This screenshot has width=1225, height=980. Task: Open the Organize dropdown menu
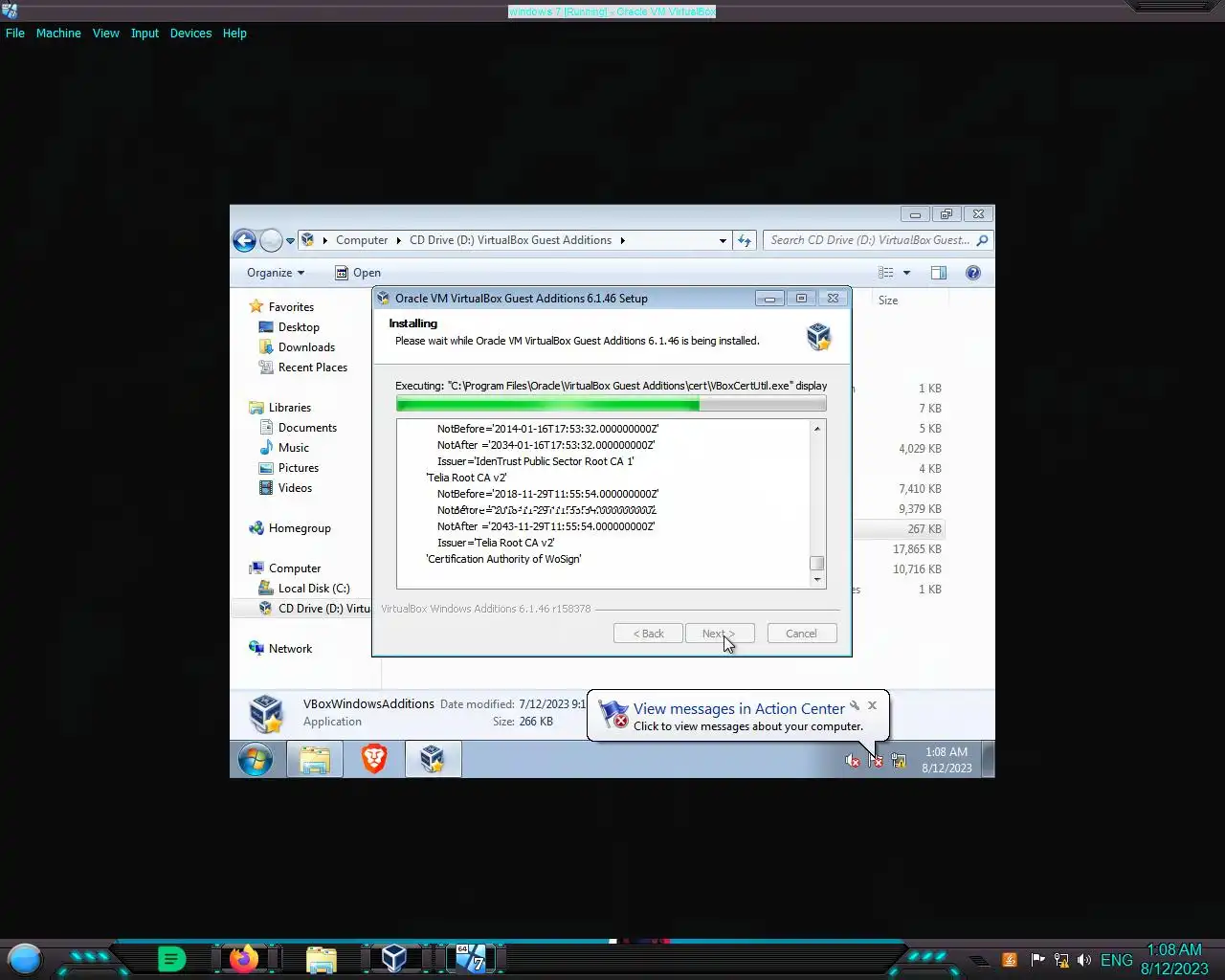[276, 273]
